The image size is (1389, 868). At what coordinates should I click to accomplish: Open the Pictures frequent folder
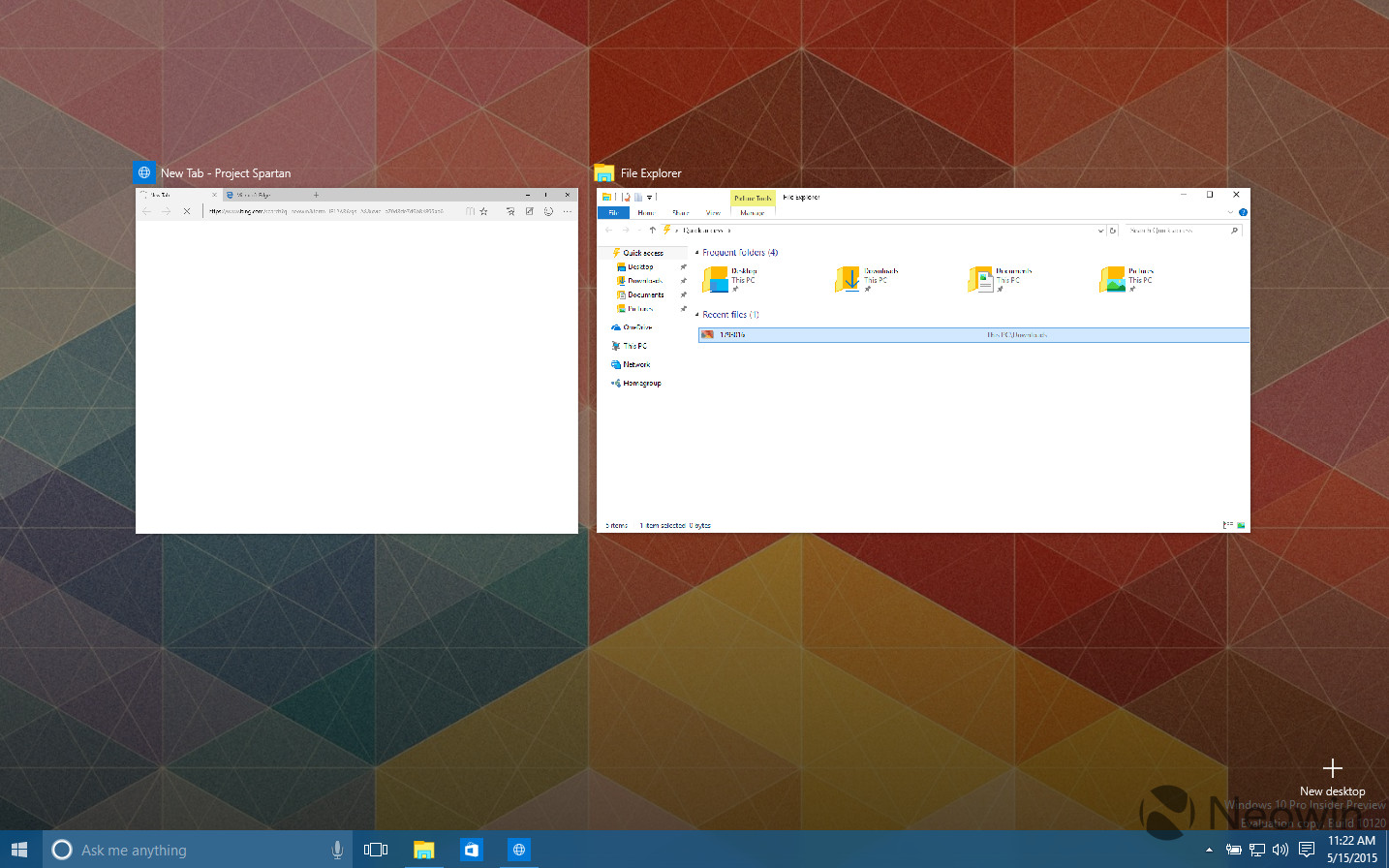[1127, 279]
